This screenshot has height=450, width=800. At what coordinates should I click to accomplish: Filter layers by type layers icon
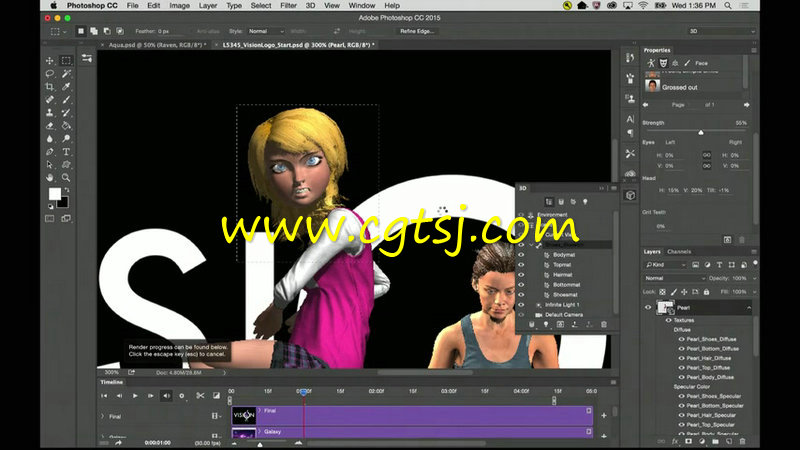pos(719,265)
